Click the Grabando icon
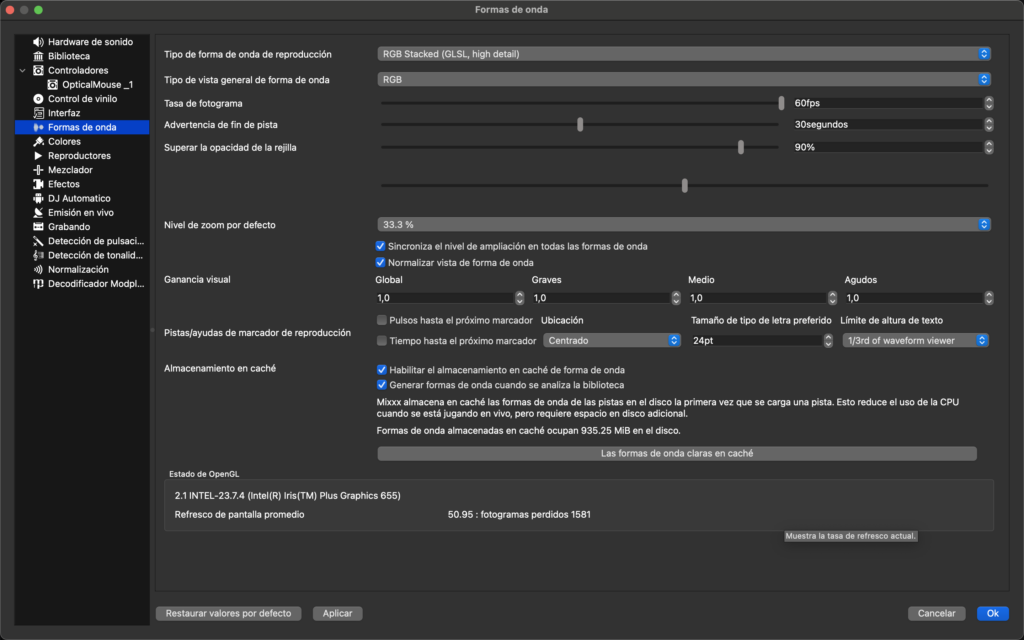The width and height of the screenshot is (1024, 640). pyautogui.click(x=38, y=227)
